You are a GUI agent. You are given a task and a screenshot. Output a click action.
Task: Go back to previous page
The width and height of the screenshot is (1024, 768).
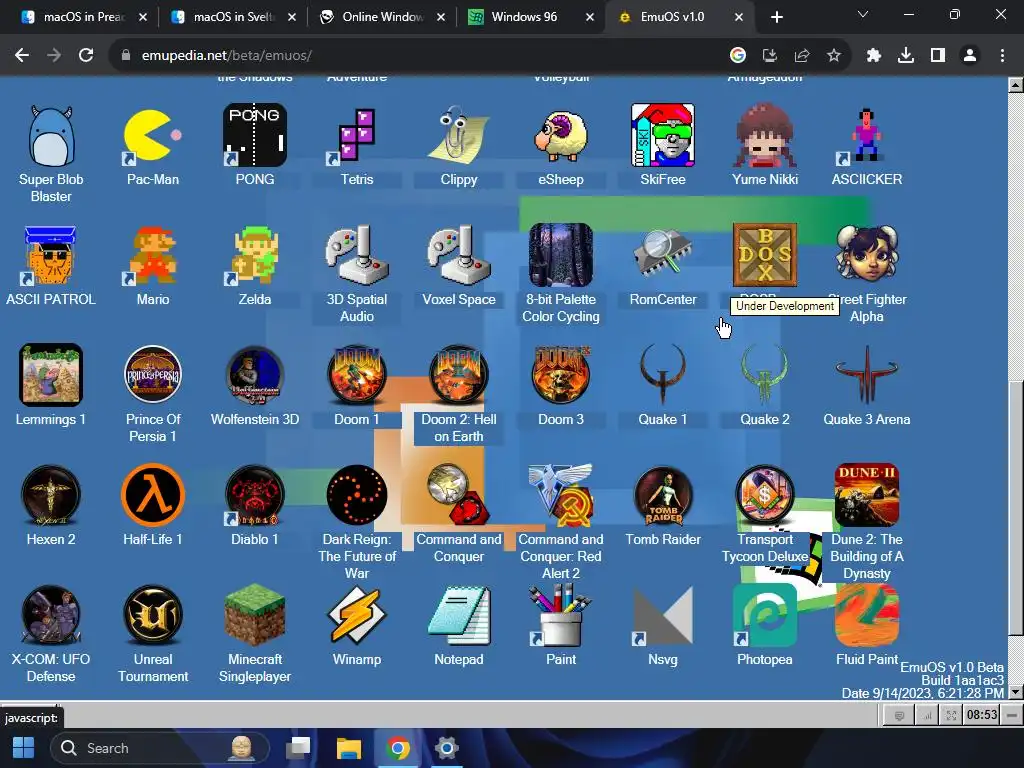click(22, 56)
